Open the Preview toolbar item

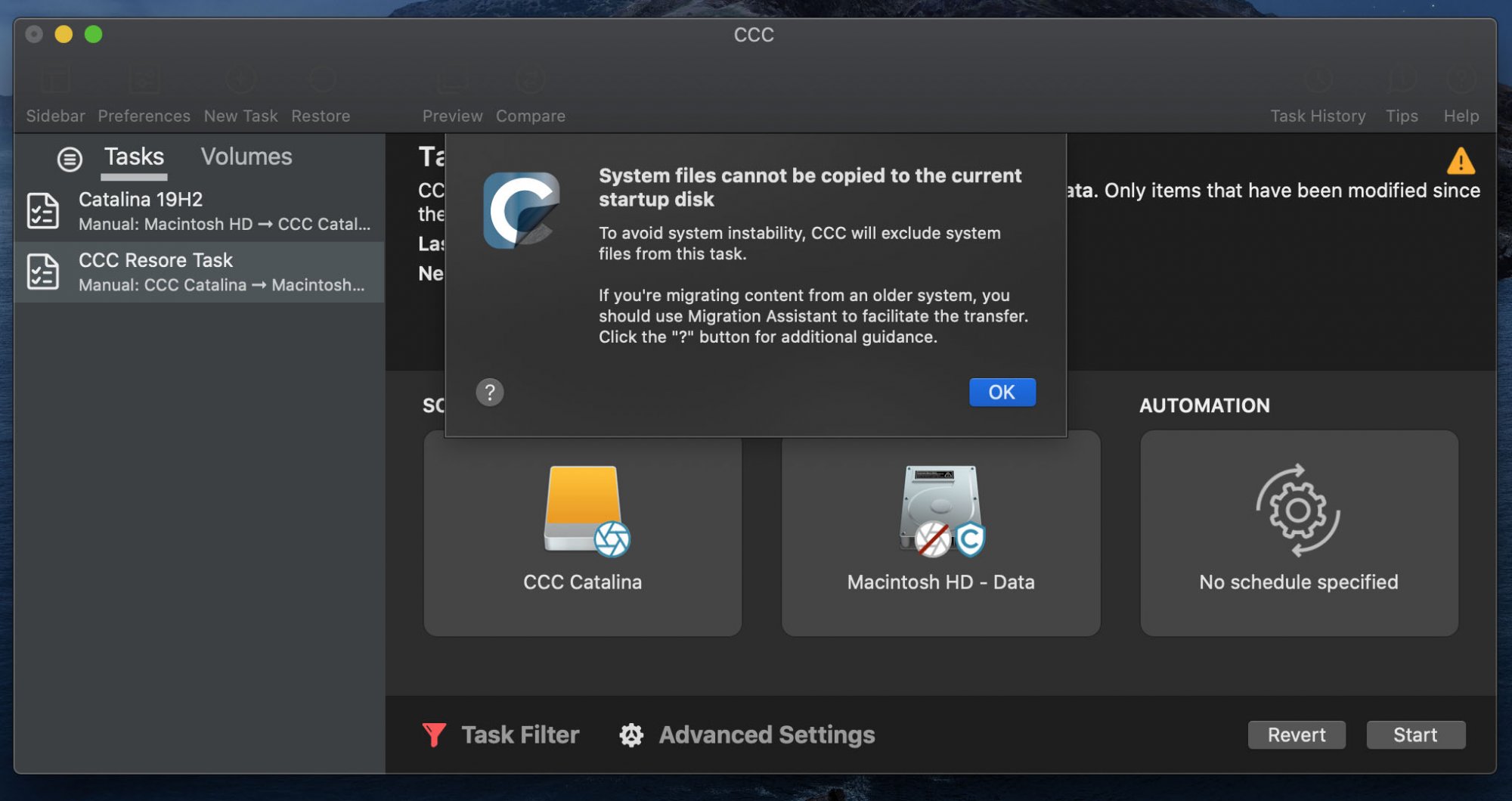click(x=452, y=79)
